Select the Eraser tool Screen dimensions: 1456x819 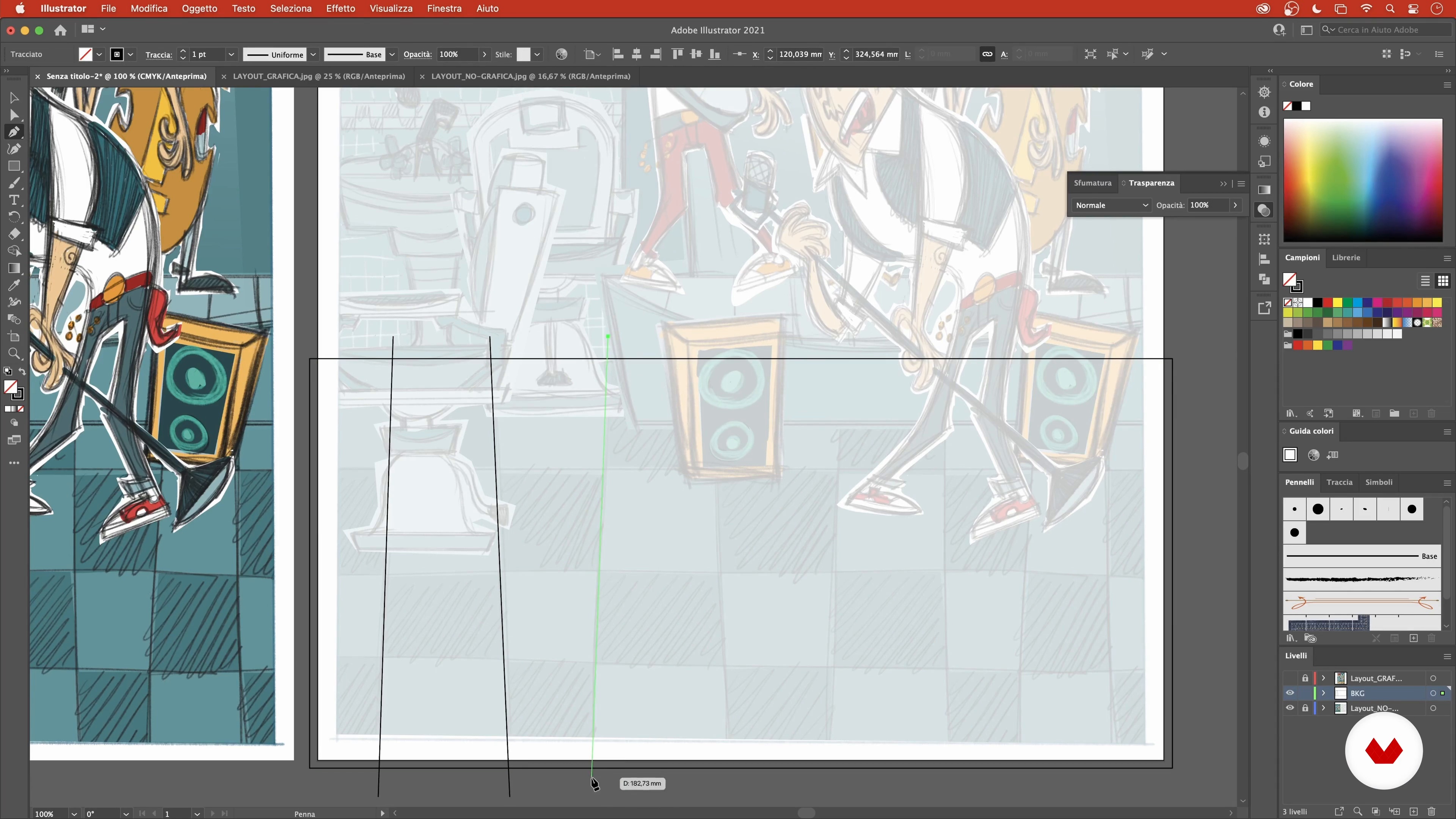click(14, 234)
